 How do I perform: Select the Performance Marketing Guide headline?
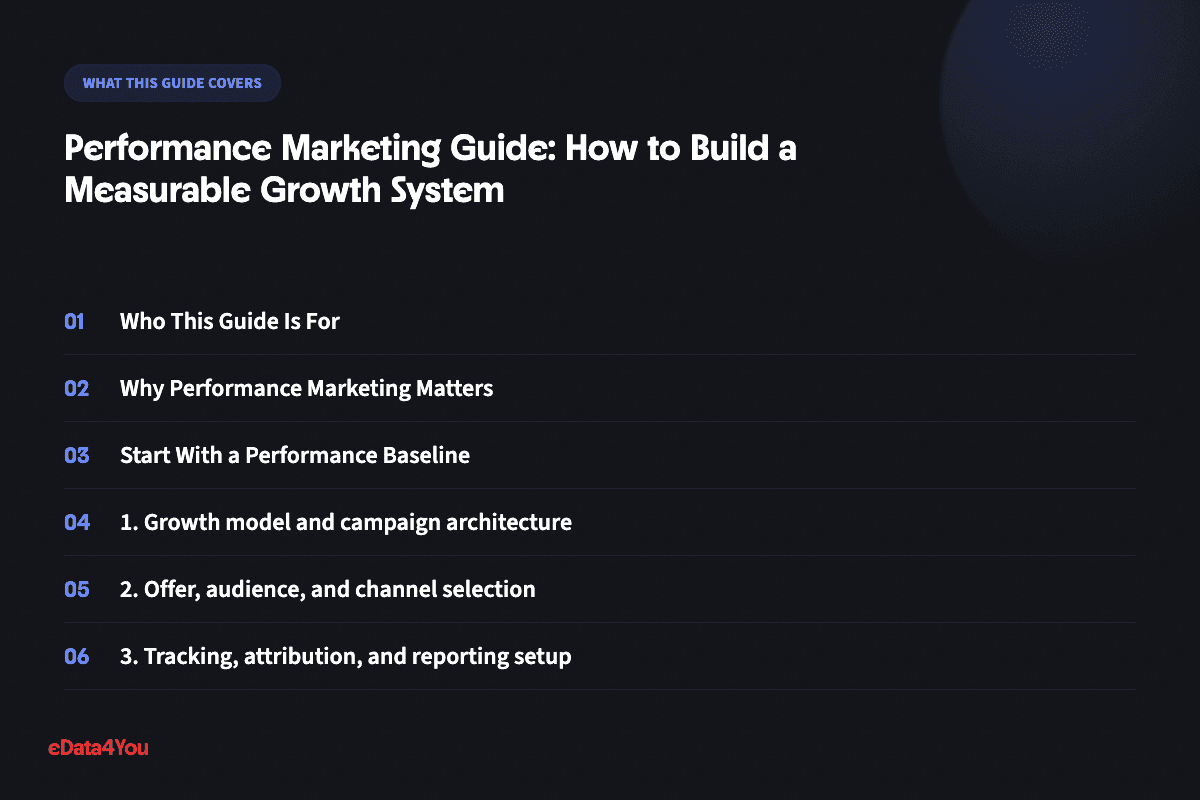[x=430, y=169]
